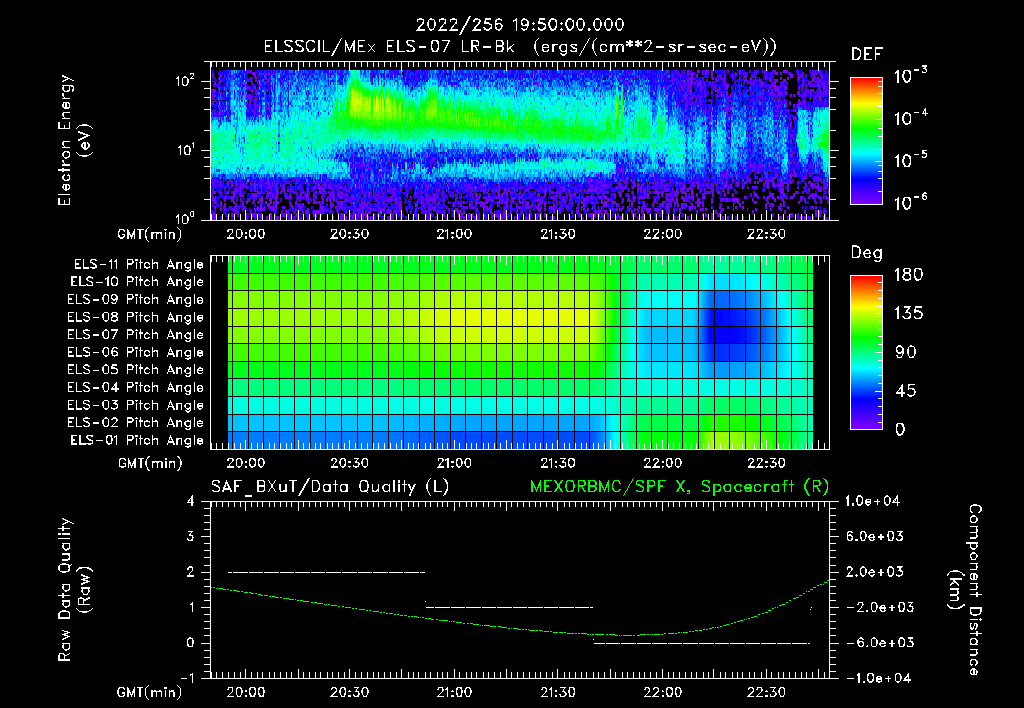Click the 21:00 time tick under the pitch angle panel
Screen dimensions: 1024x708
(454, 463)
